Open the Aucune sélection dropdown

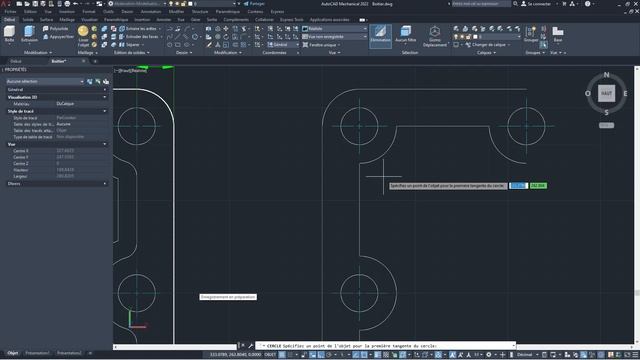[x=45, y=82]
